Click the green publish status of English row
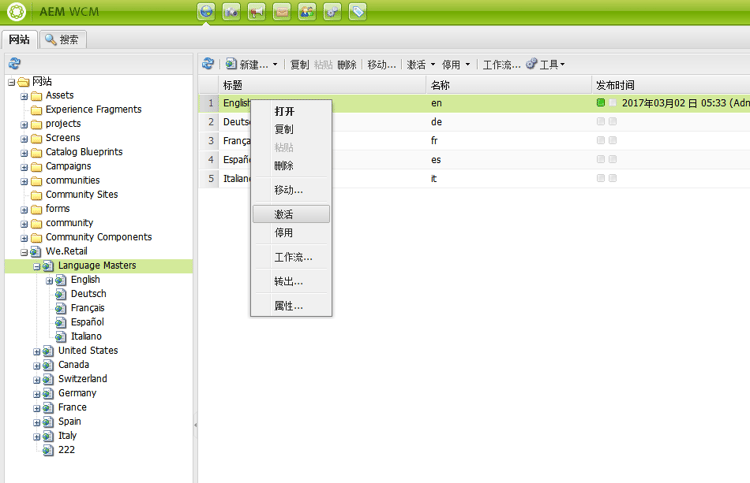This screenshot has height=483, width=750. [x=601, y=102]
